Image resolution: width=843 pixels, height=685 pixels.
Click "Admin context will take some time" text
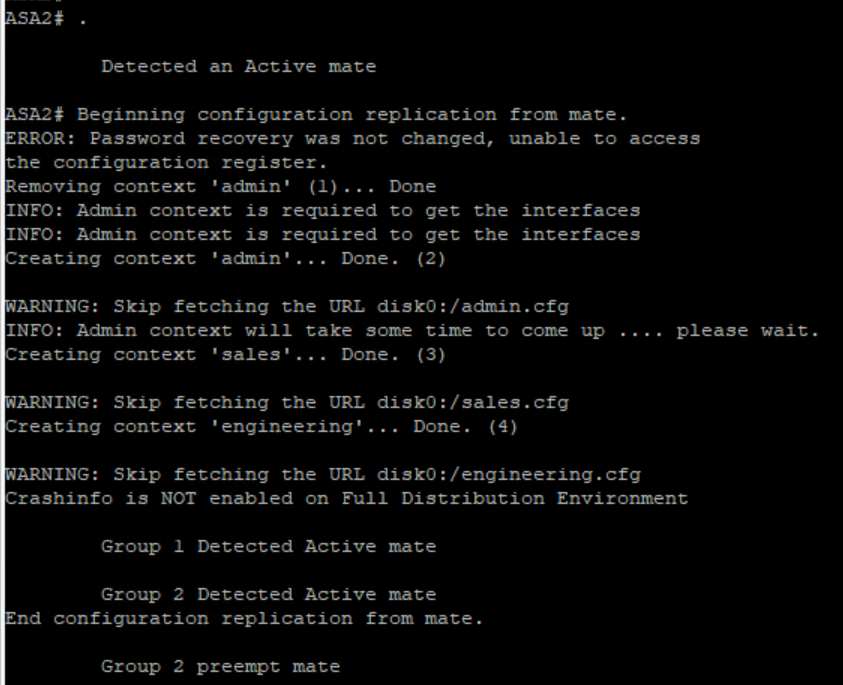pos(300,331)
